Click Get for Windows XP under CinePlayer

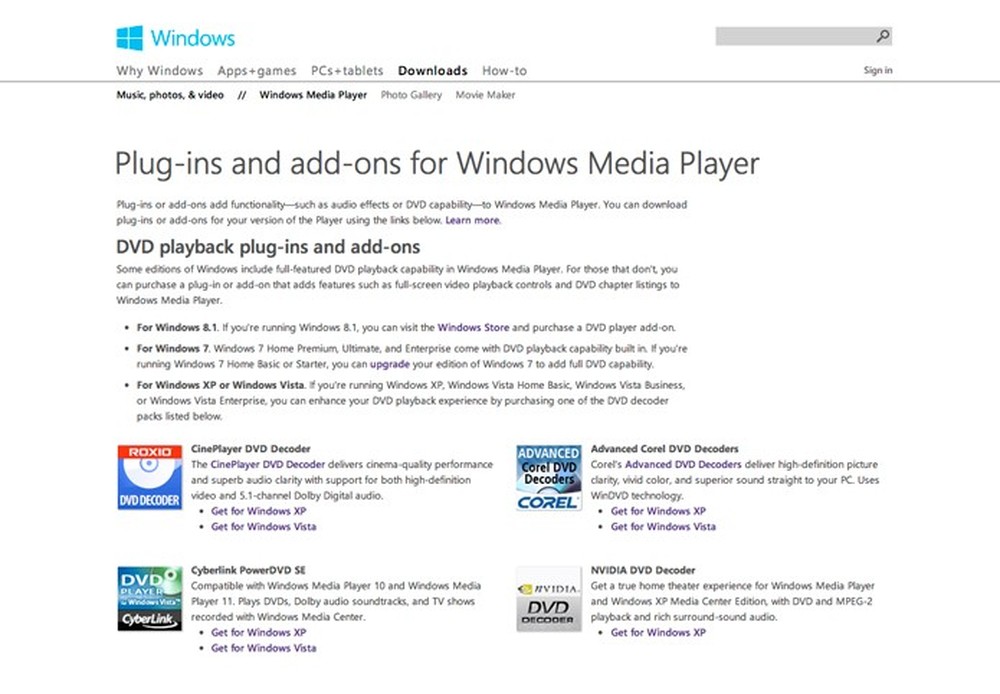click(x=259, y=511)
